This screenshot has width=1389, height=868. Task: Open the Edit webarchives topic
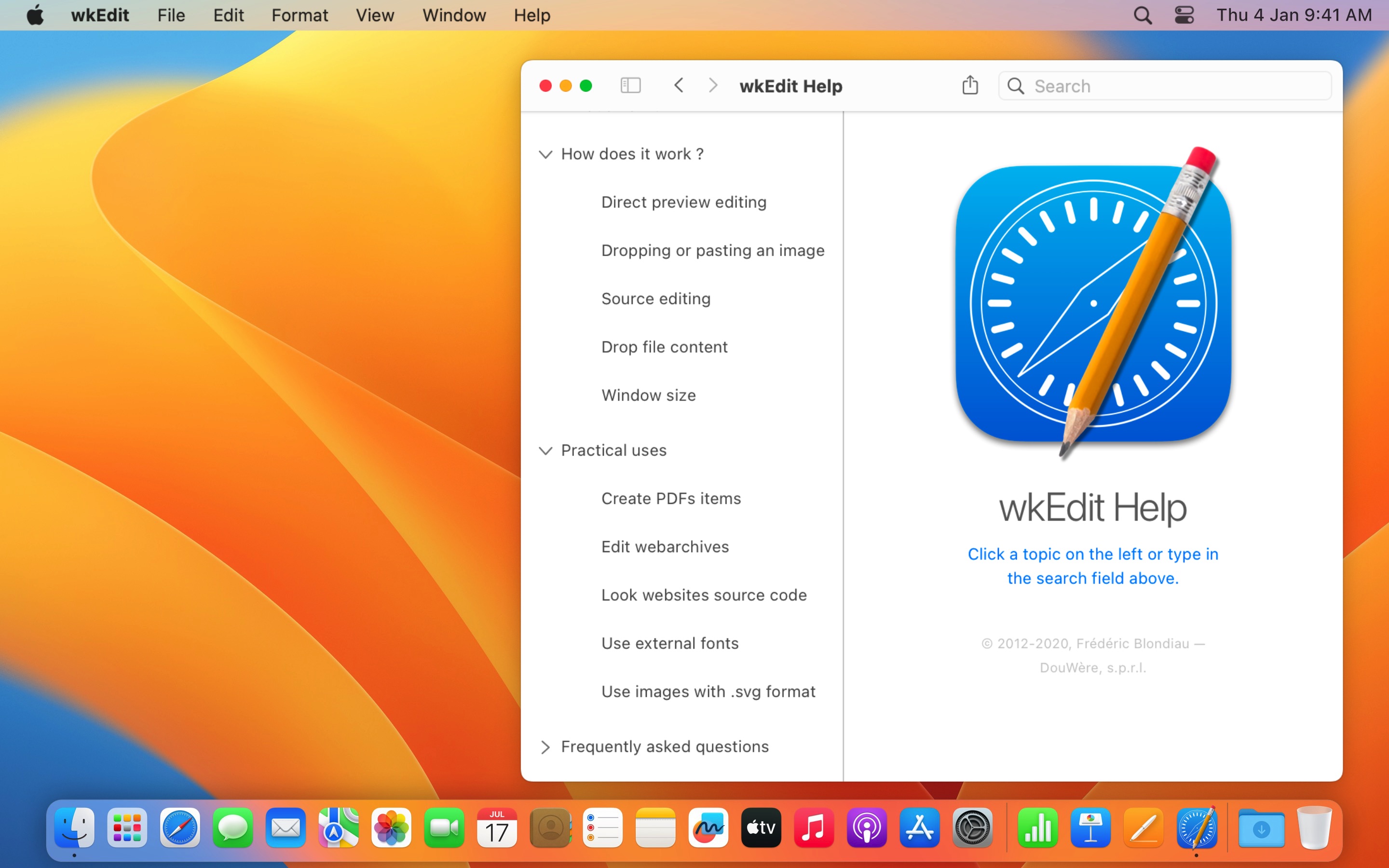point(665,546)
